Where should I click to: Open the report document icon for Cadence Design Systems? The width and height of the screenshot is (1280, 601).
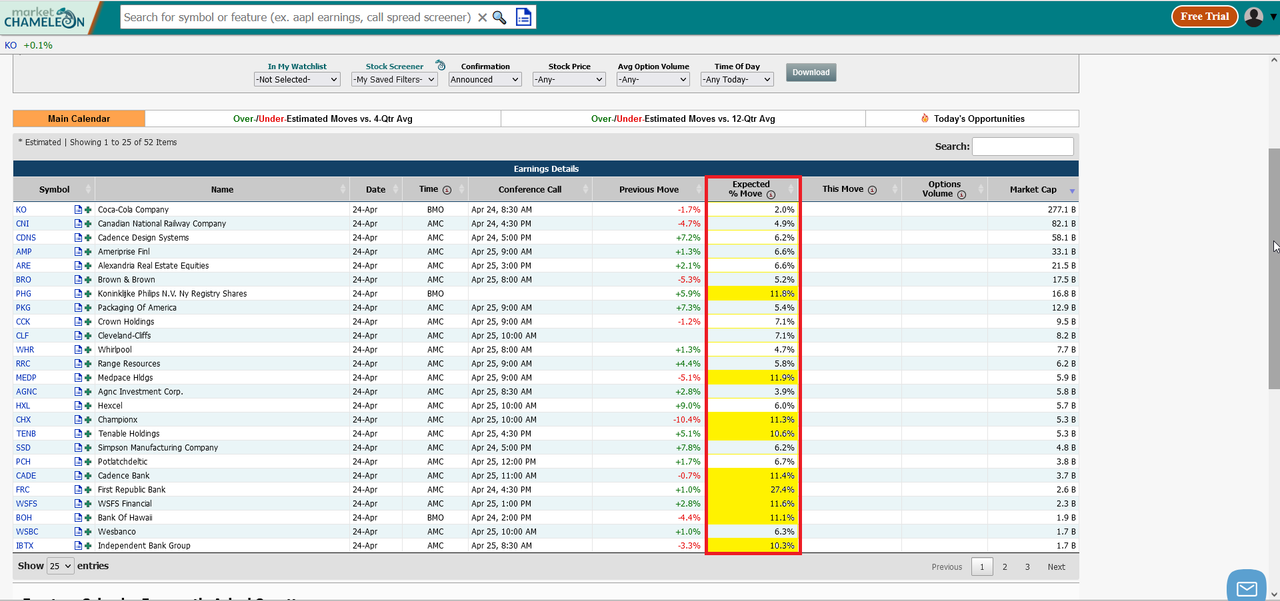click(78, 238)
